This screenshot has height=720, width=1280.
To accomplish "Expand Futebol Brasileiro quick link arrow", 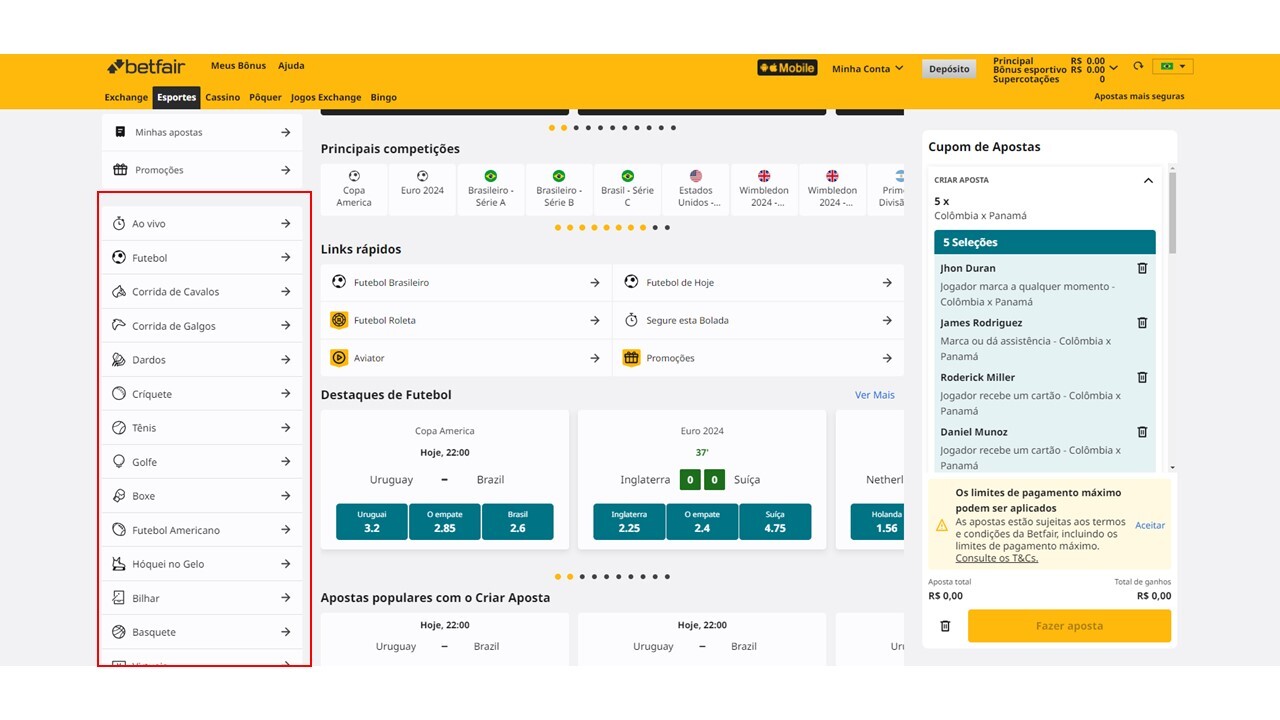I will point(595,283).
